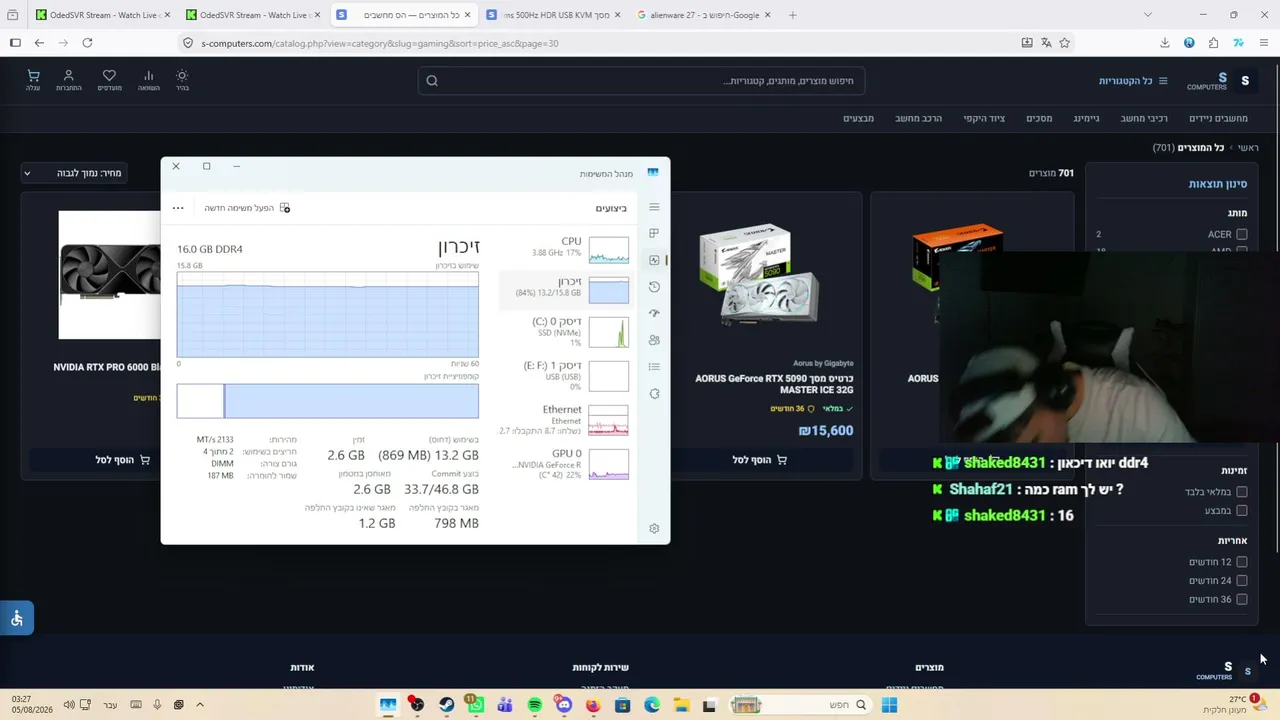Reload the current browser page
The width and height of the screenshot is (1280, 720).
pos(87,43)
